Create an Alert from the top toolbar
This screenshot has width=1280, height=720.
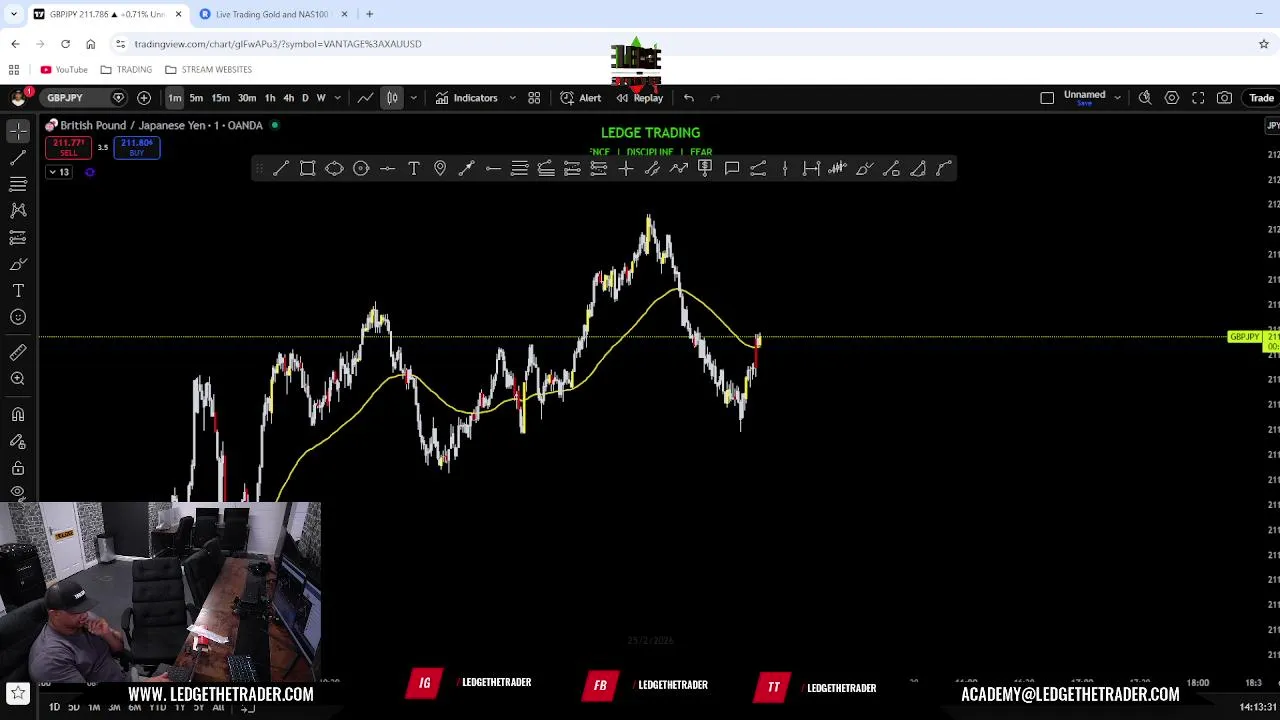pos(581,98)
